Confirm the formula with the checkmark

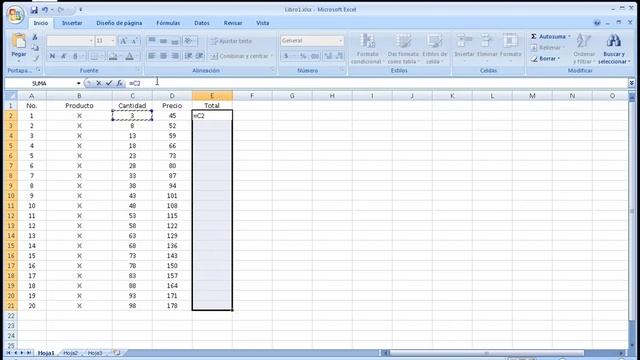click(x=109, y=83)
